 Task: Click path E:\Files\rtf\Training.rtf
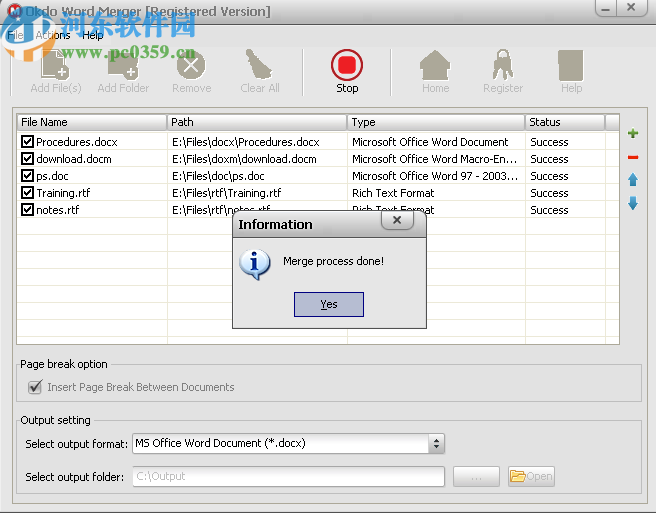(x=226, y=193)
